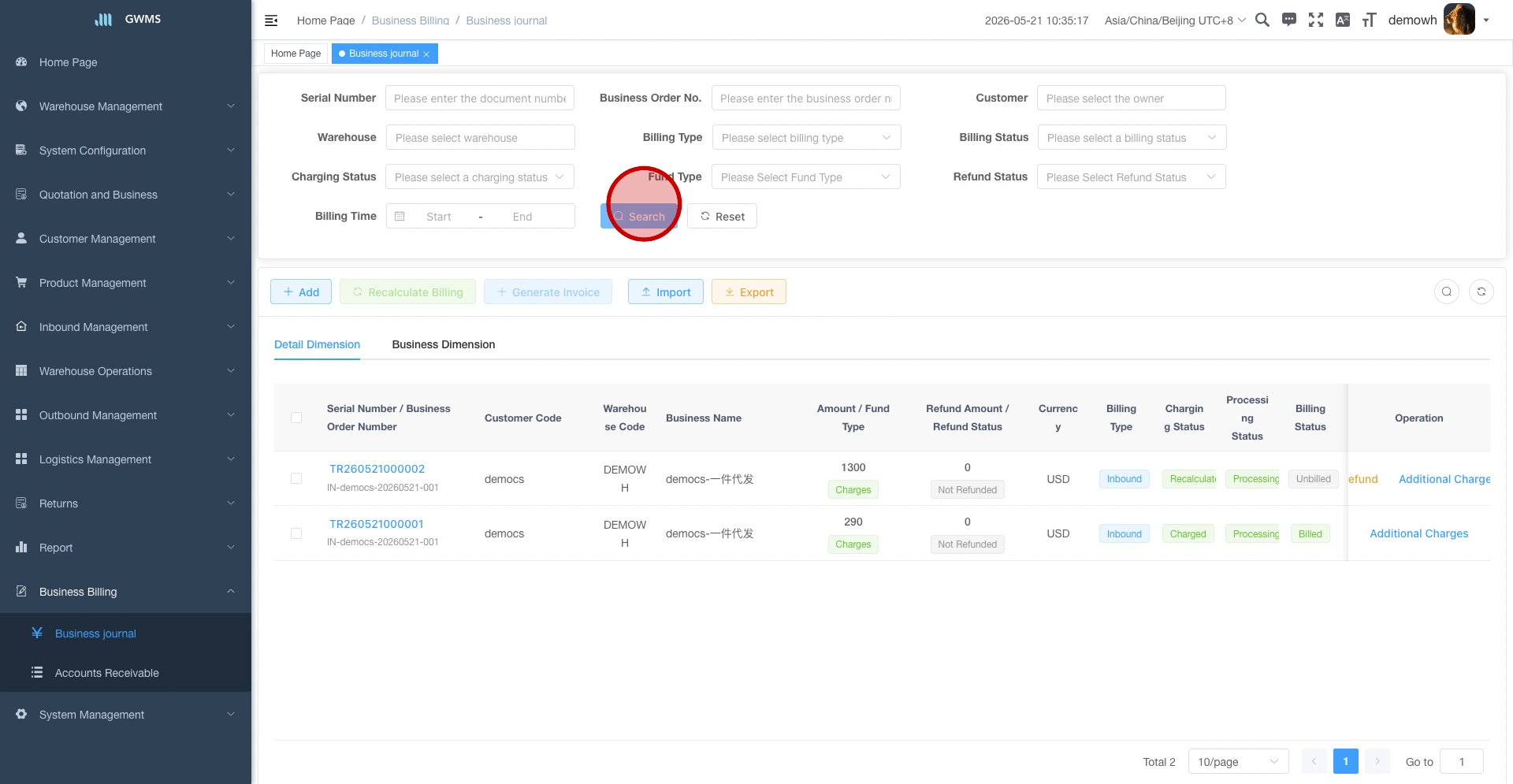The image size is (1513, 784).
Task: Click the circular refresh icon above the table
Action: [x=1481, y=292]
